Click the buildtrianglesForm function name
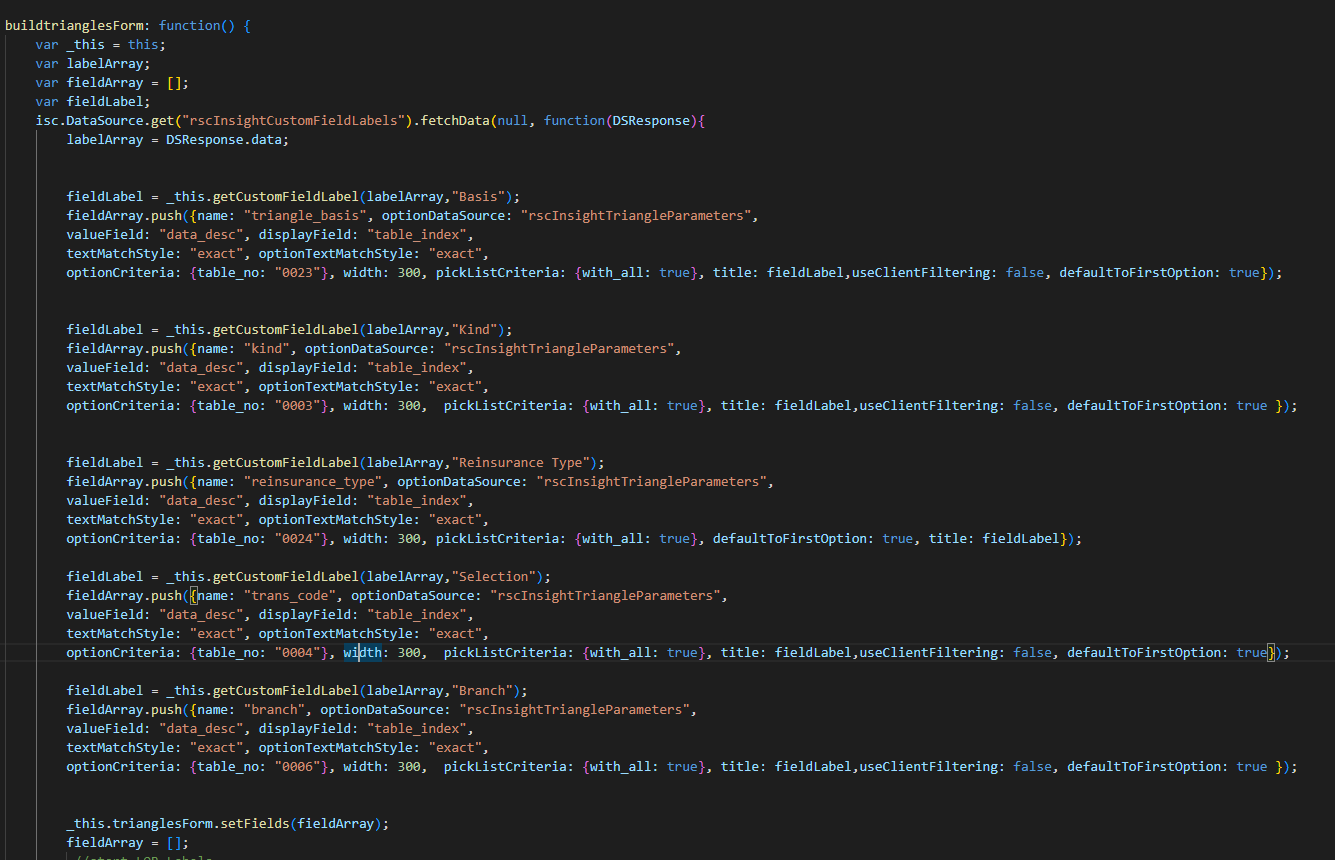Image resolution: width=1335 pixels, height=860 pixels. (74, 25)
